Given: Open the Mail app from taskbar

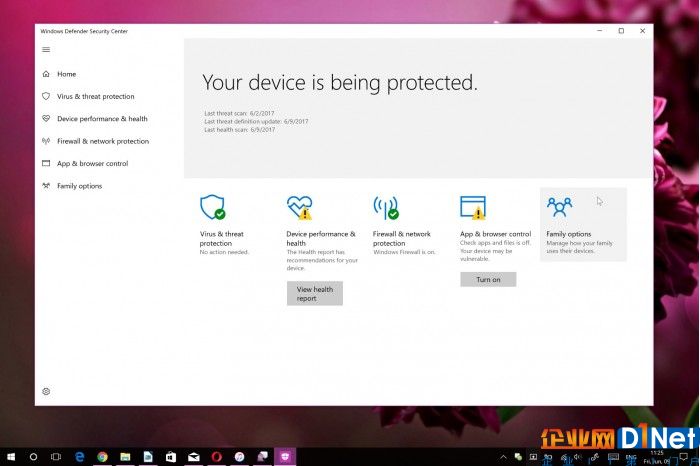Looking at the screenshot, I should (194, 457).
